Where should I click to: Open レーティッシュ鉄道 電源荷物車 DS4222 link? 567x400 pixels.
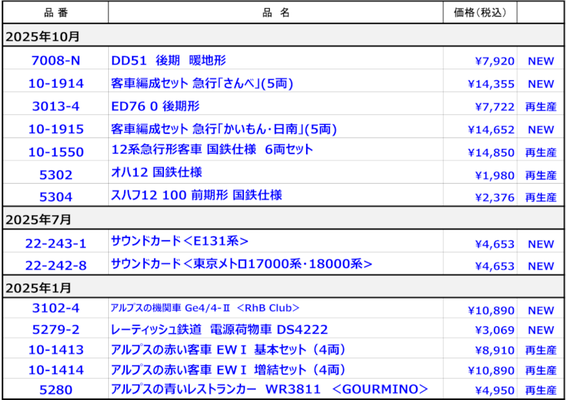click(x=219, y=329)
